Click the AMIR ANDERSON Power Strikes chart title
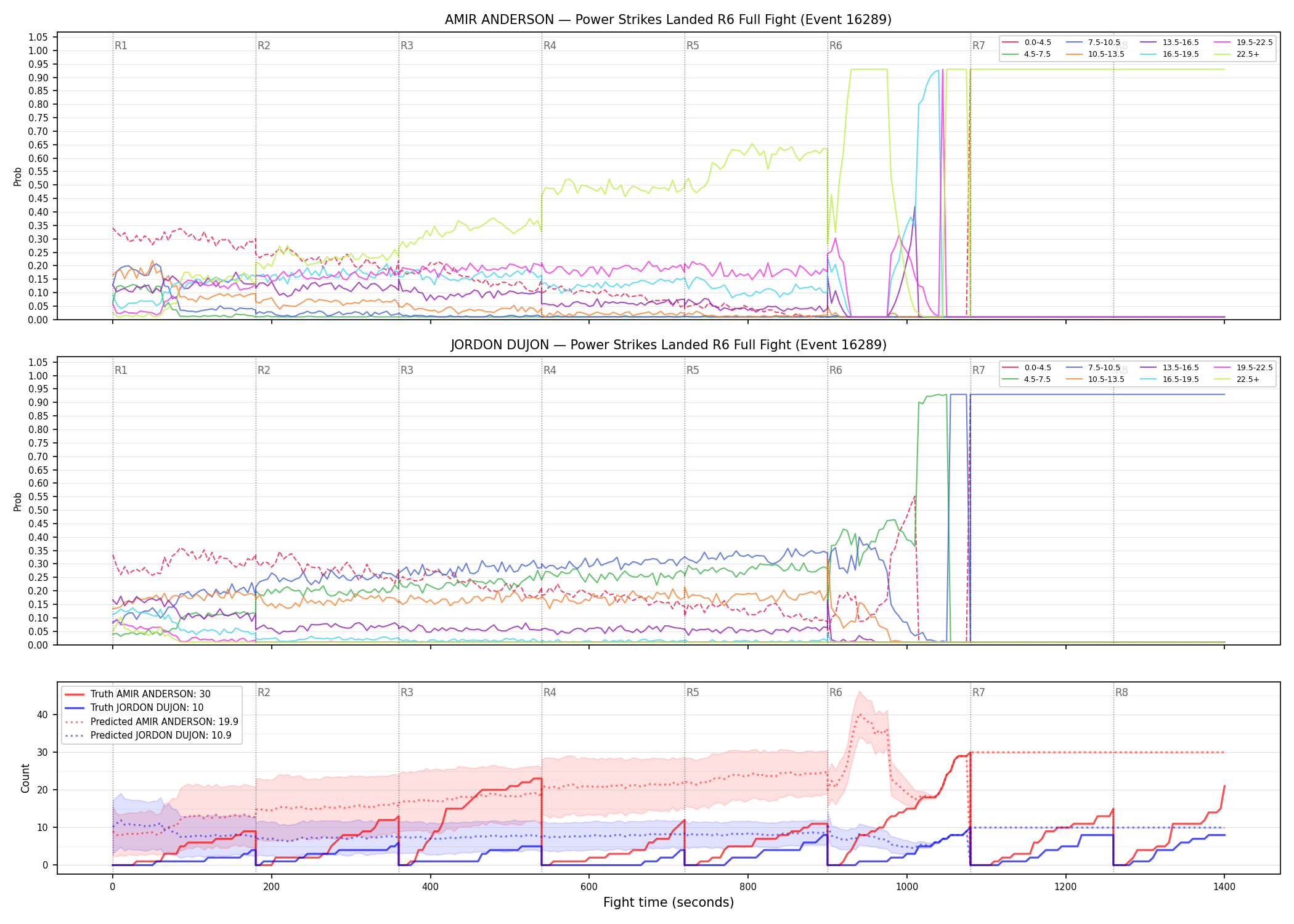Image resolution: width=1294 pixels, height=924 pixels. click(668, 20)
